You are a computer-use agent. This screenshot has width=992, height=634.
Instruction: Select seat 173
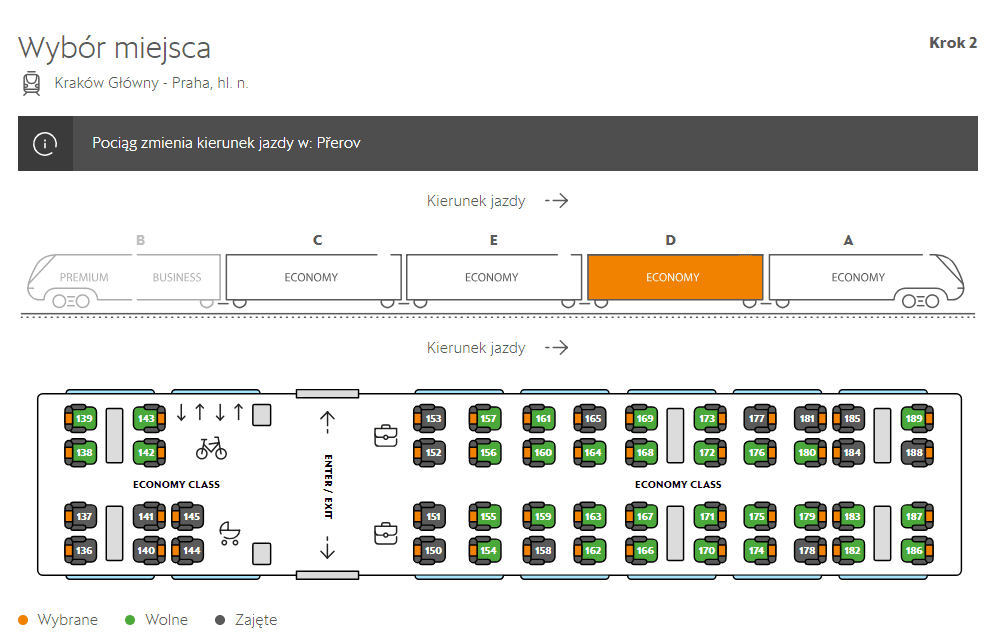tap(710, 418)
